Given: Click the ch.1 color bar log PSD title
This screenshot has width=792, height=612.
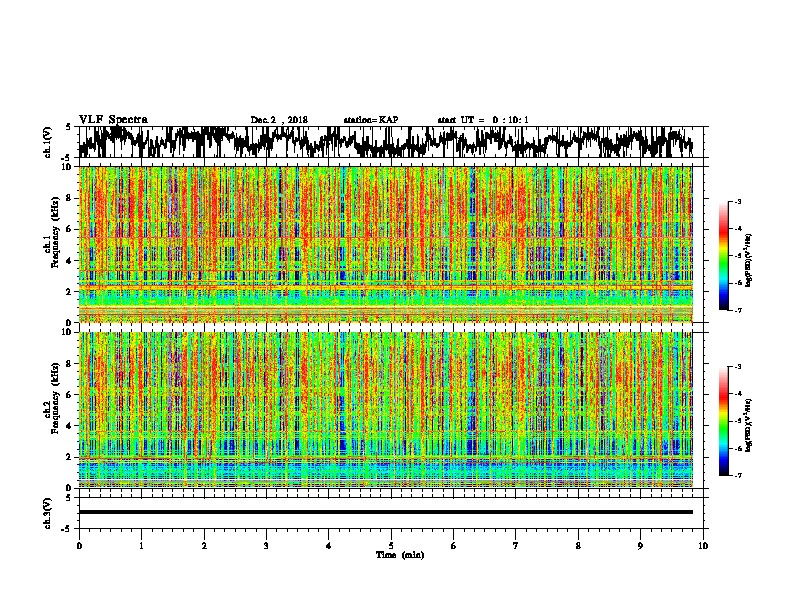Looking at the screenshot, I should coord(749,260).
